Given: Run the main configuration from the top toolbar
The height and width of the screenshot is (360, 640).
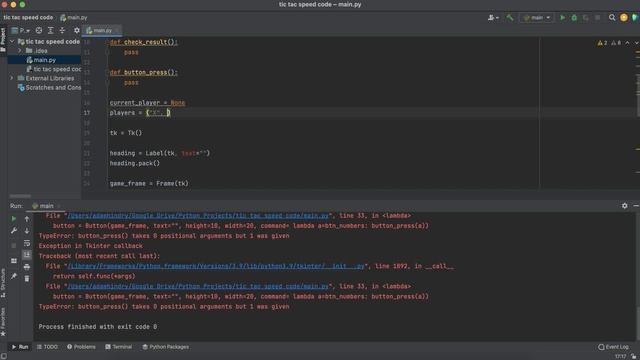Looking at the screenshot, I should [562, 18].
